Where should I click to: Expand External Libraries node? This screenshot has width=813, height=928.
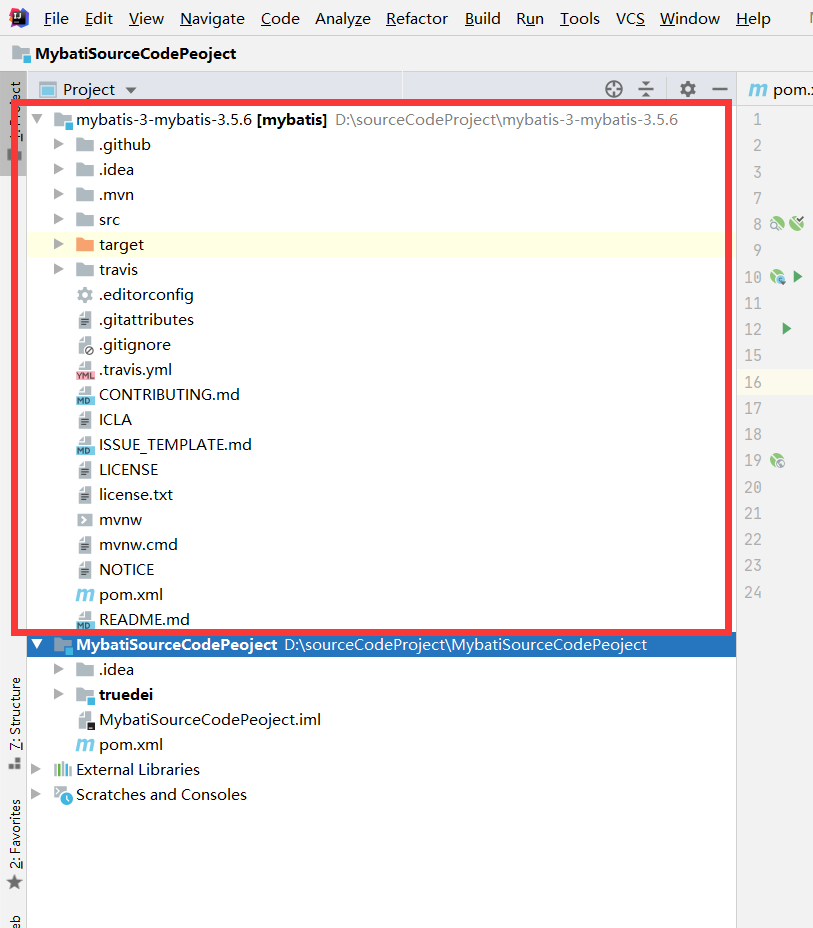point(36,769)
